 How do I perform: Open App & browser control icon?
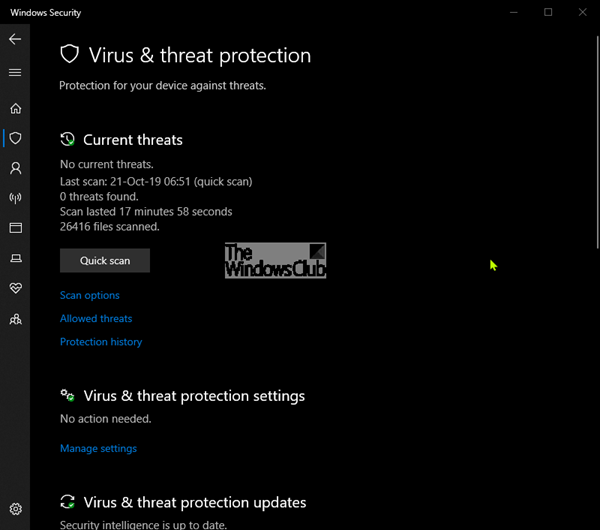click(15, 228)
